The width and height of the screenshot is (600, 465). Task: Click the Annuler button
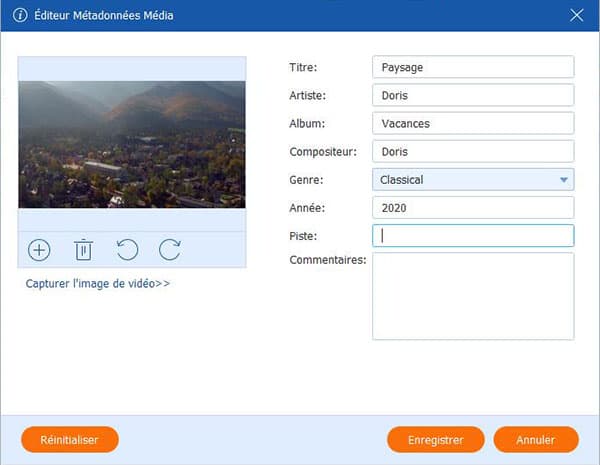535,439
